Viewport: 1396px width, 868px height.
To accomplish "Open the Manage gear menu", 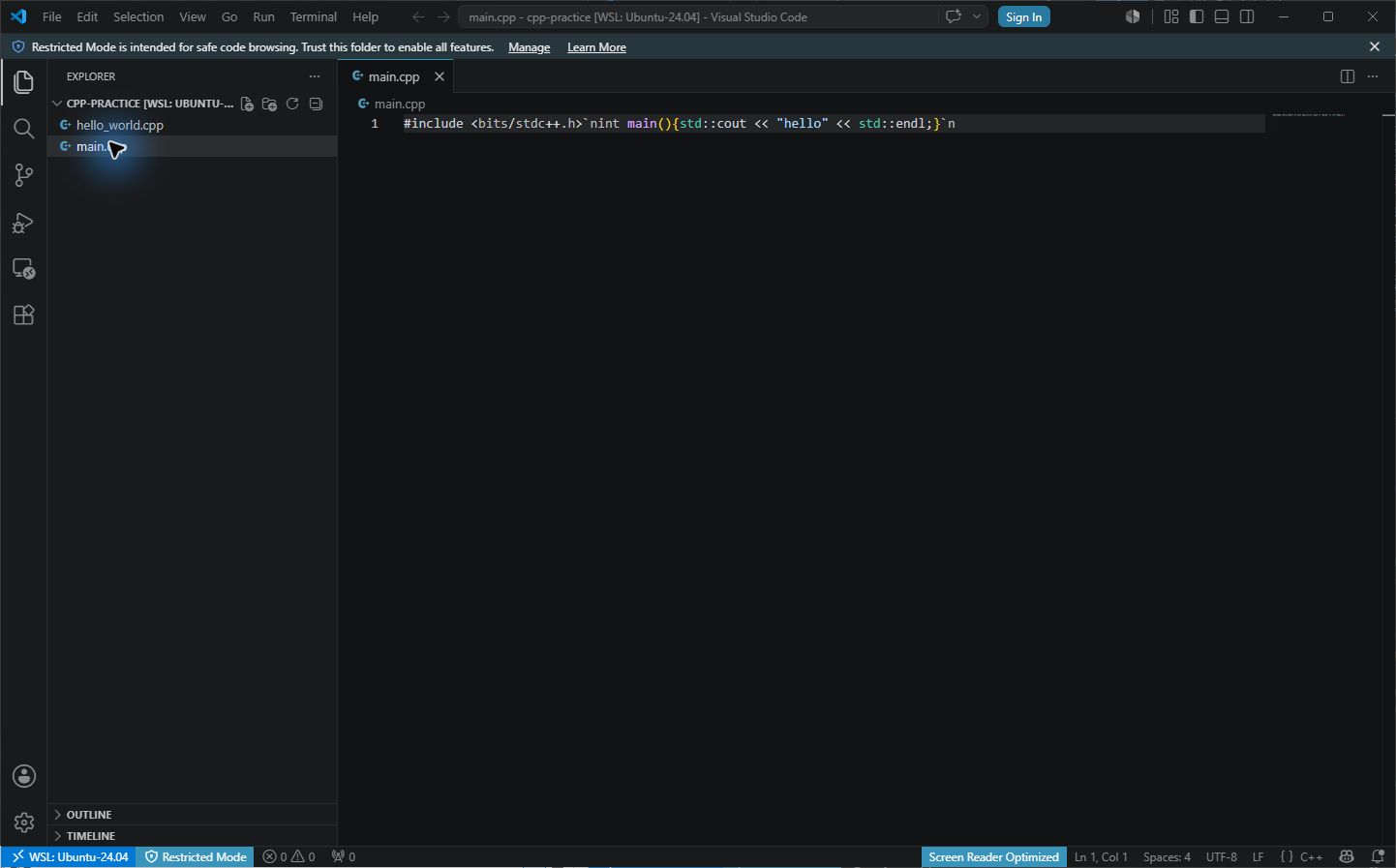I will point(24,823).
